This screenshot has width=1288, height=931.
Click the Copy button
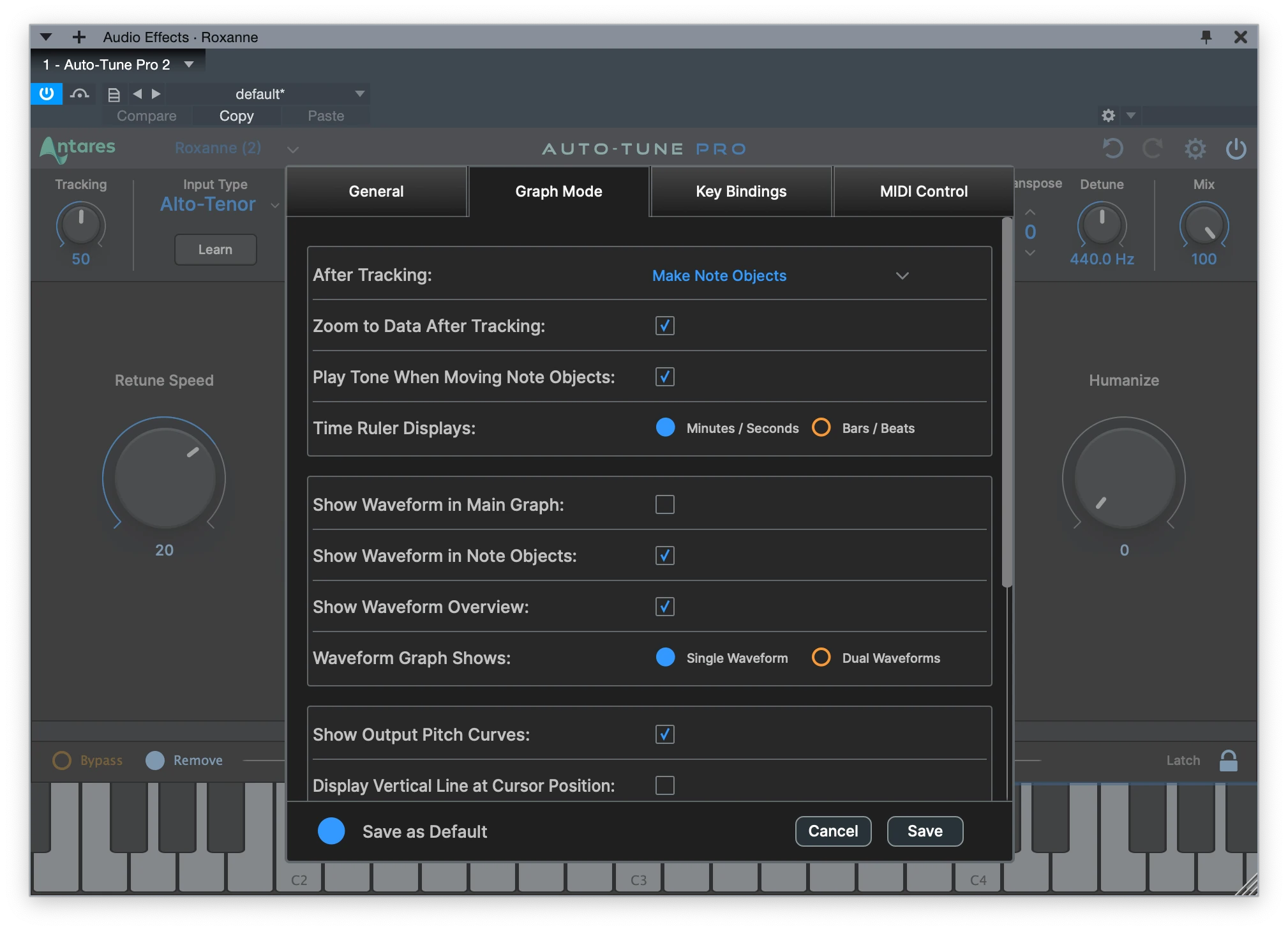237,116
